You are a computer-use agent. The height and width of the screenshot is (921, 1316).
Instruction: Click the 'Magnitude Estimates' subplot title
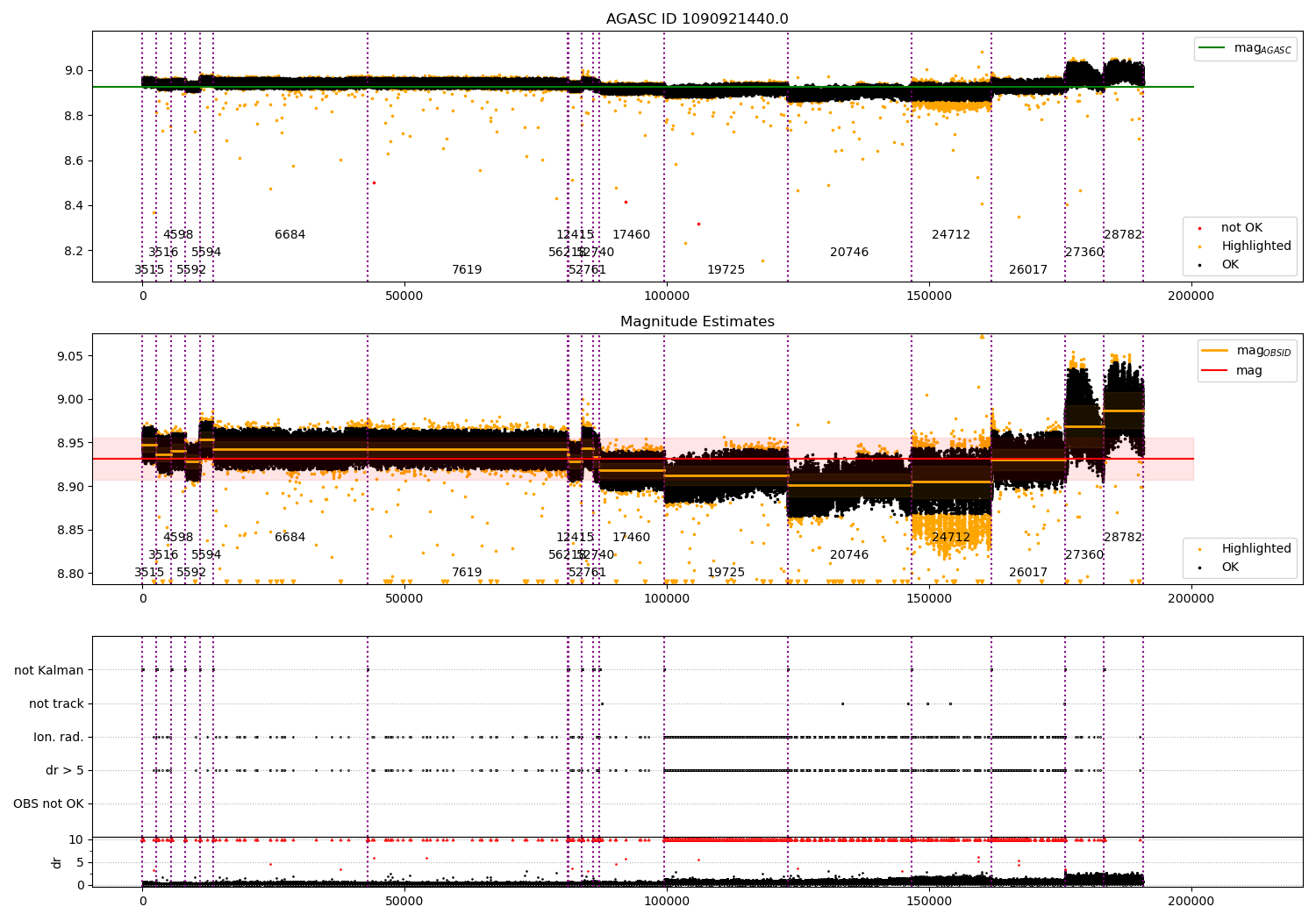pos(697,322)
